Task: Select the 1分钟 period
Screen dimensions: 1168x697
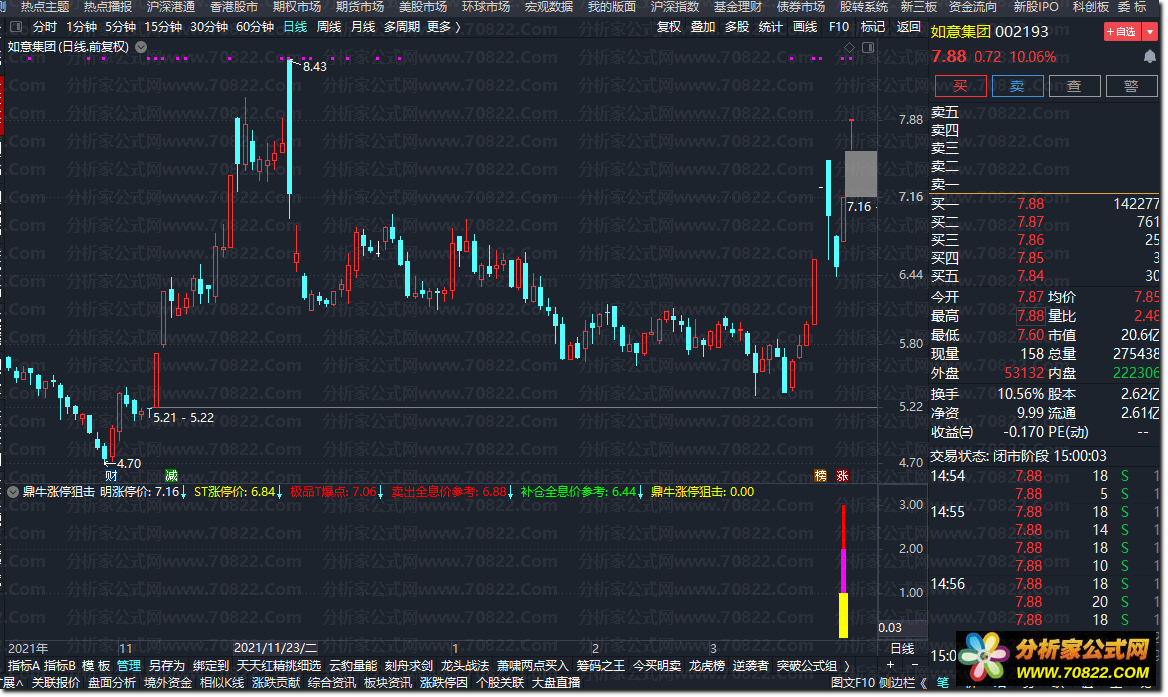Action: pos(81,27)
